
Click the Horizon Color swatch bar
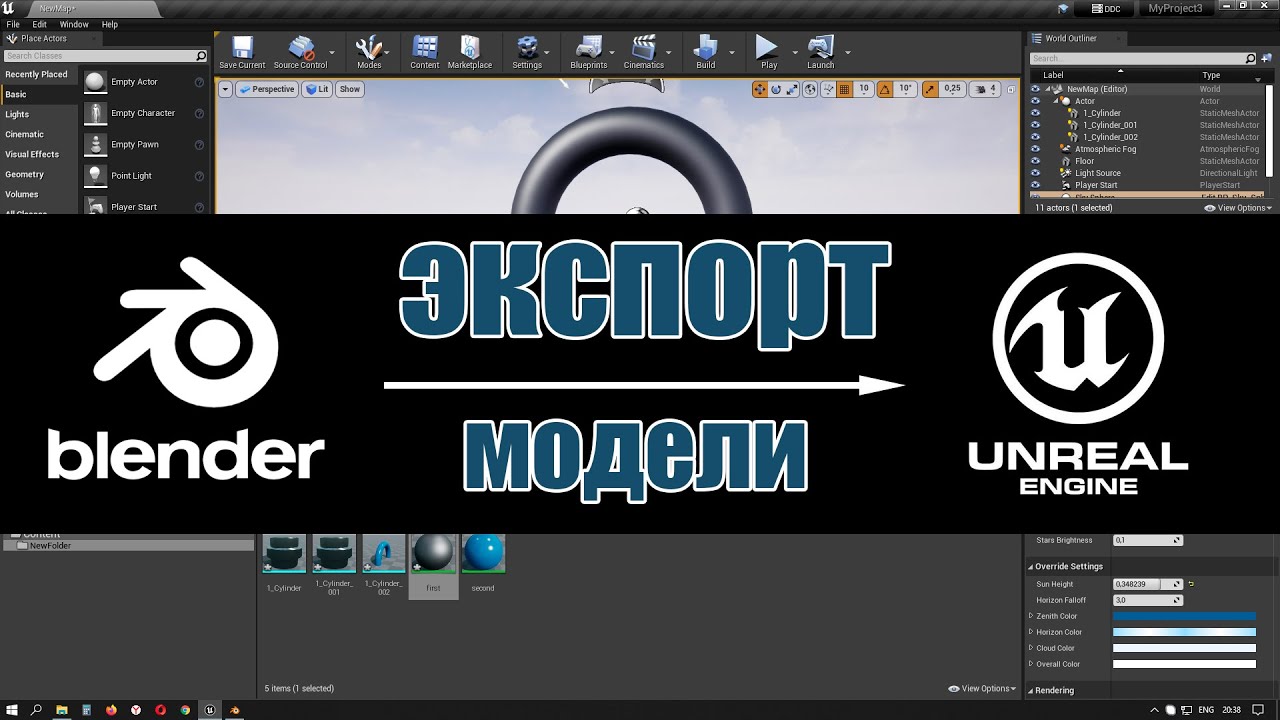click(x=1184, y=632)
